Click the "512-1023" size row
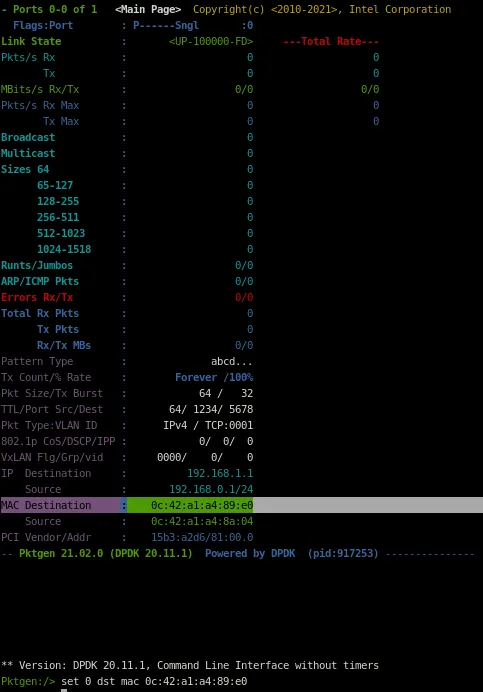This screenshot has height=692, width=483. (61, 233)
